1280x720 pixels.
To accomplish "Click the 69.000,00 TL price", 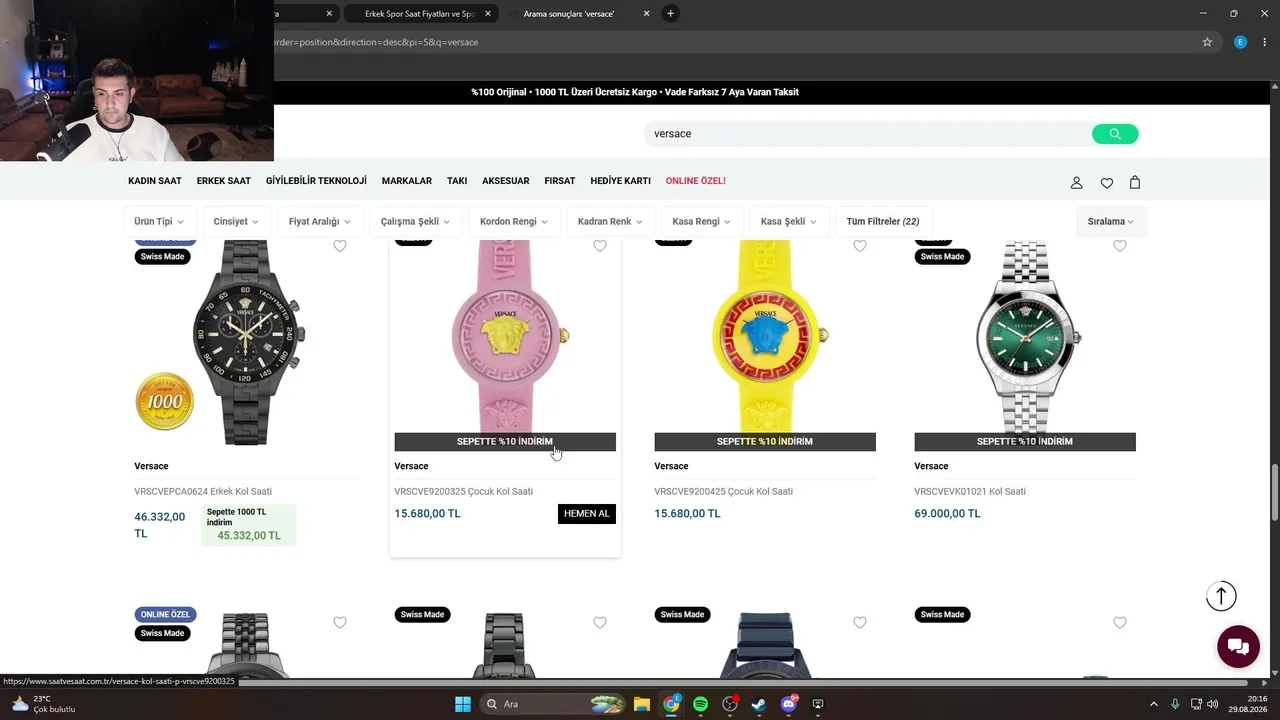I will click(x=947, y=514).
